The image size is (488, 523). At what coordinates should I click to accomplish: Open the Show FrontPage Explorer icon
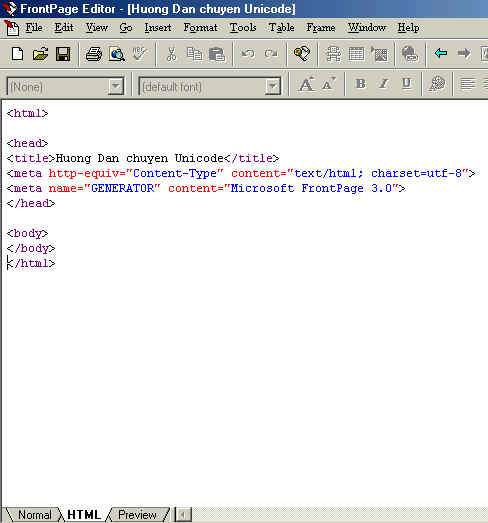[302, 54]
